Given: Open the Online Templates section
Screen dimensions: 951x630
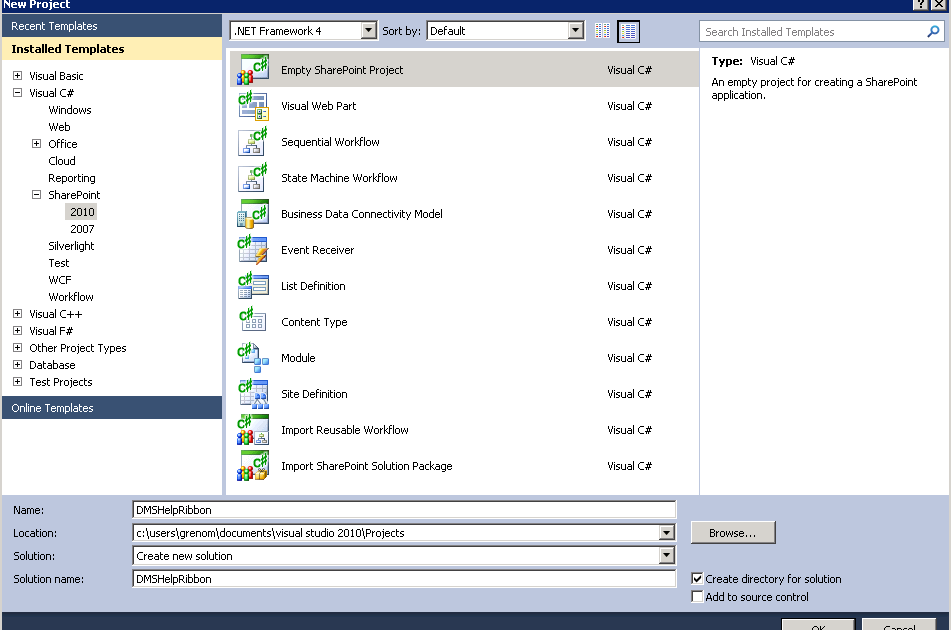Looking at the screenshot, I should point(112,408).
